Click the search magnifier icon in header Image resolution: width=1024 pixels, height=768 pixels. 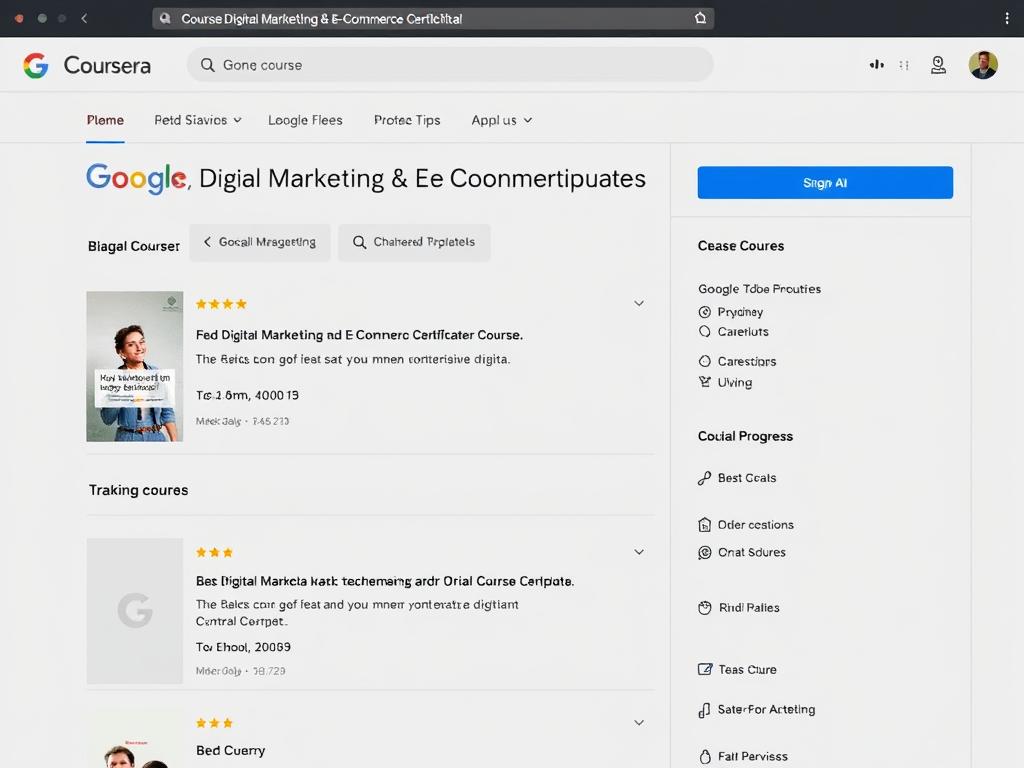point(208,65)
